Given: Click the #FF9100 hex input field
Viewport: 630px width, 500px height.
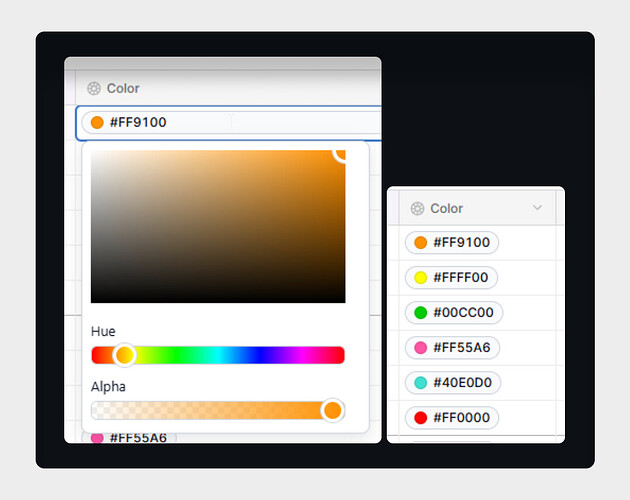Looking at the screenshot, I should point(231,122).
